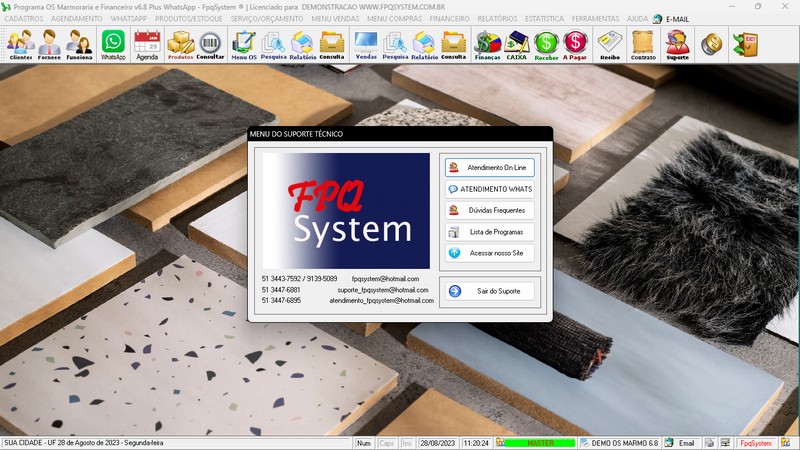Open Consulta folder icon left of Finanças
The image size is (800, 450).
[x=454, y=45]
